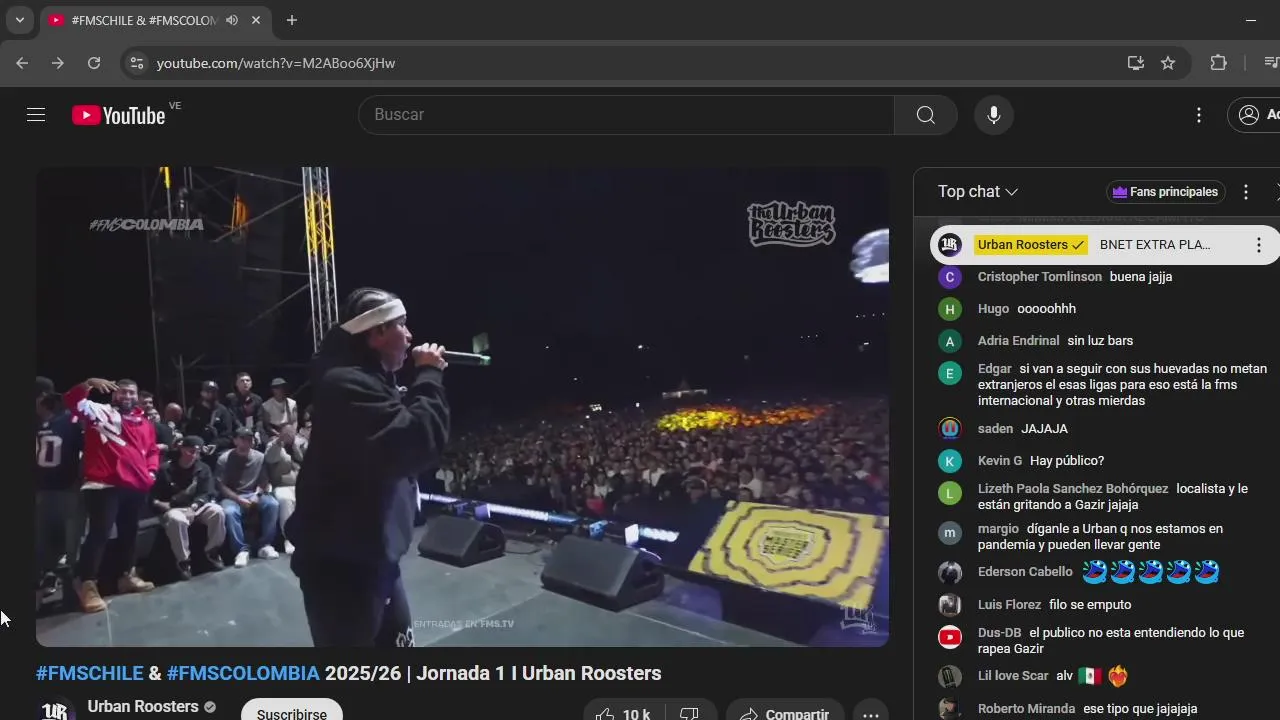This screenshot has height=720, width=1280.
Task: Open the tab search dropdown arrow
Action: point(19,20)
